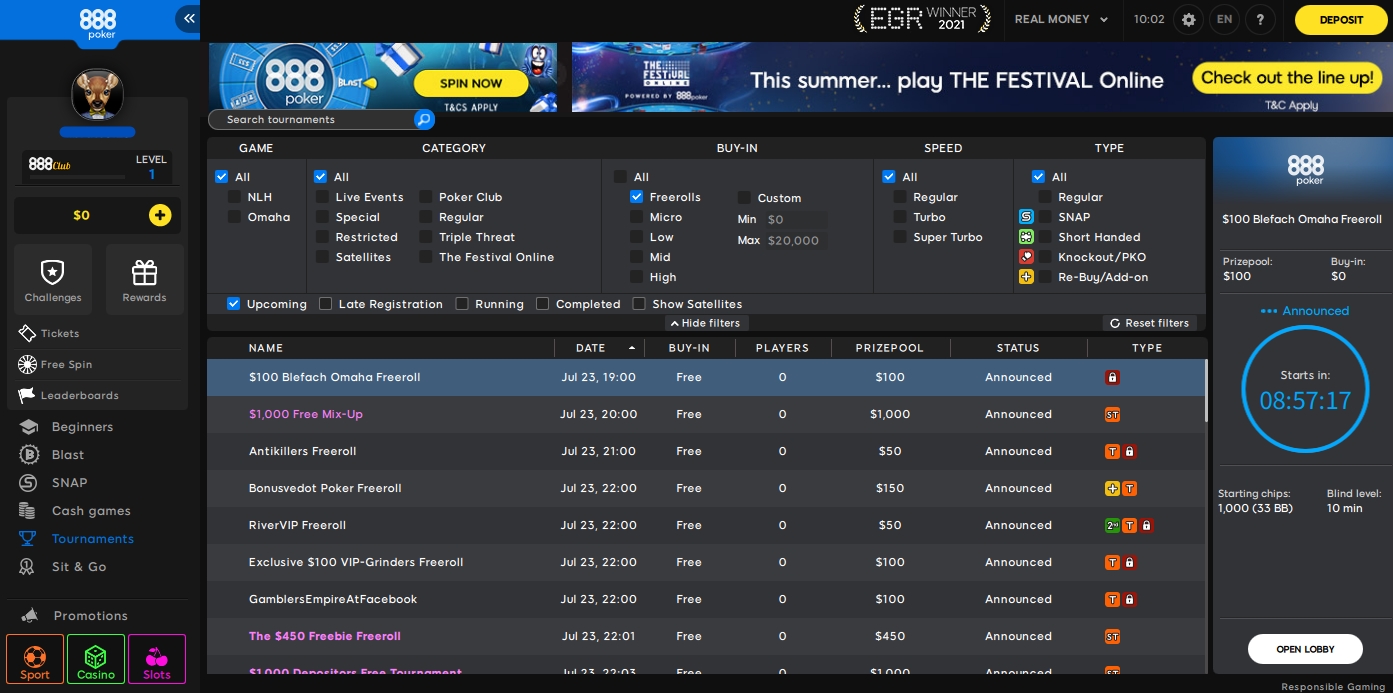1393x693 pixels.
Task: Open the Real Money mode dropdown
Action: pyautogui.click(x=1061, y=19)
